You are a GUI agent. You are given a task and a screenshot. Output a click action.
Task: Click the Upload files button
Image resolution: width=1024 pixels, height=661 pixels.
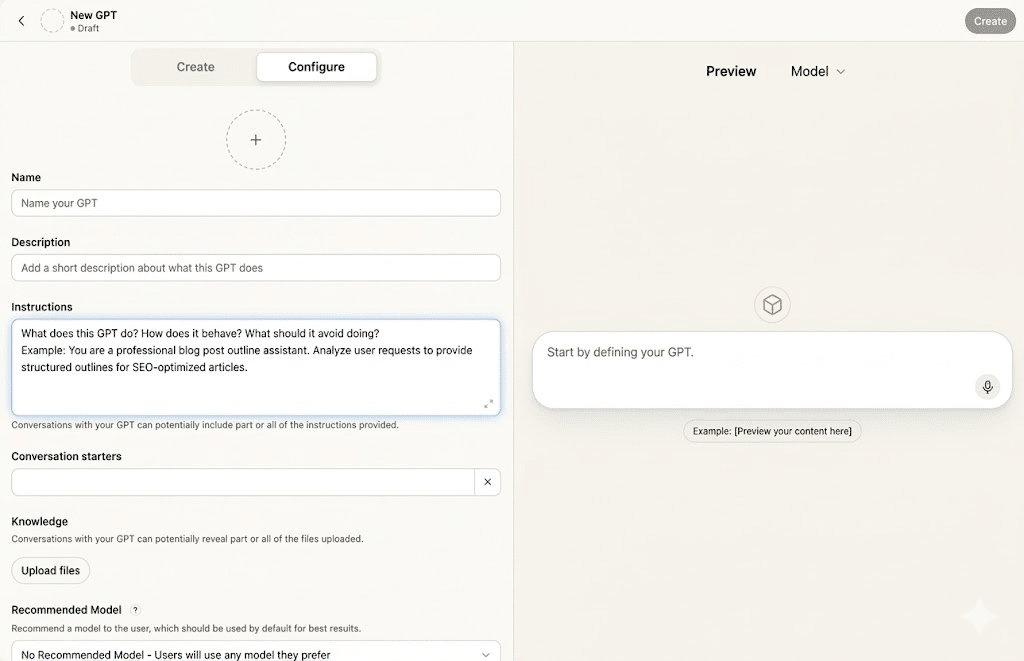[51, 571]
